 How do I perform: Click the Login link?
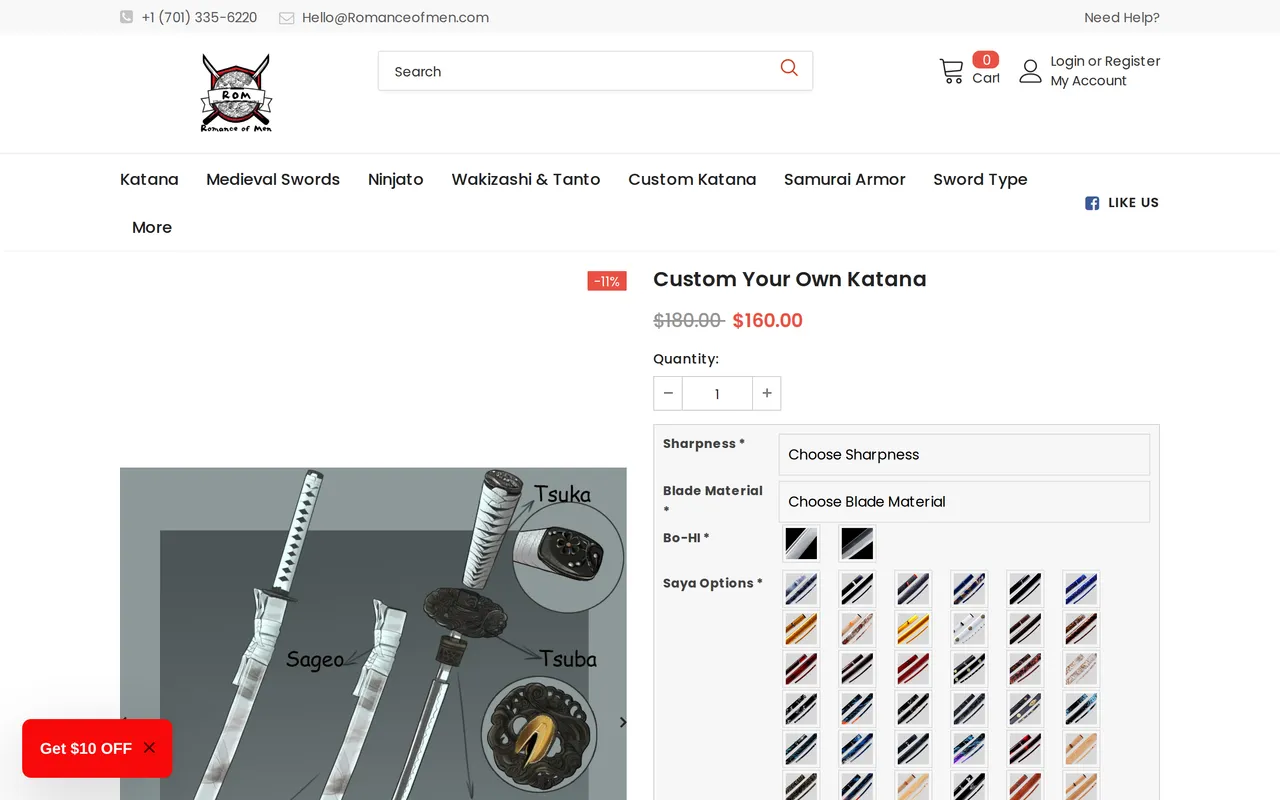tap(1067, 61)
